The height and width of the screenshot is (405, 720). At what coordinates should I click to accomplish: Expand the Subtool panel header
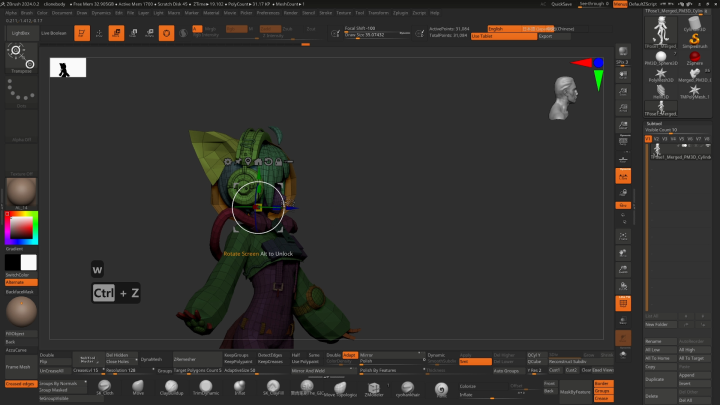click(x=654, y=123)
